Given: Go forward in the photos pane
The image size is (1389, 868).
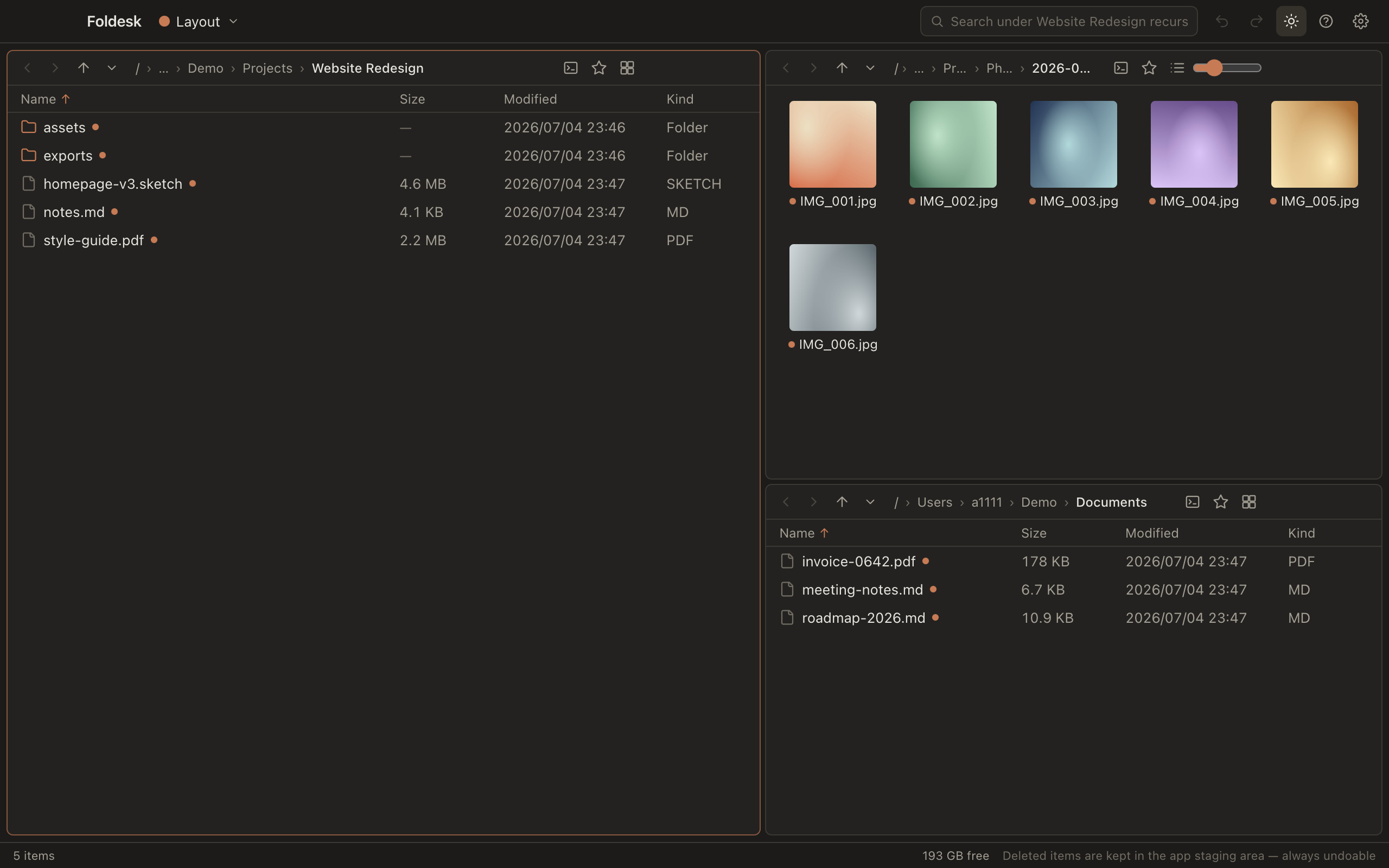Looking at the screenshot, I should point(814,68).
